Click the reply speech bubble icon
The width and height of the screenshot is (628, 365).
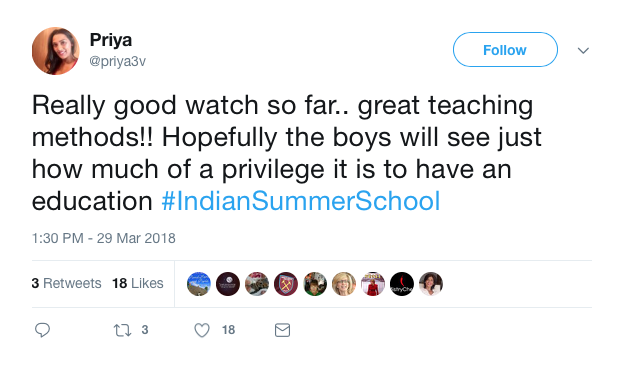(x=42, y=330)
